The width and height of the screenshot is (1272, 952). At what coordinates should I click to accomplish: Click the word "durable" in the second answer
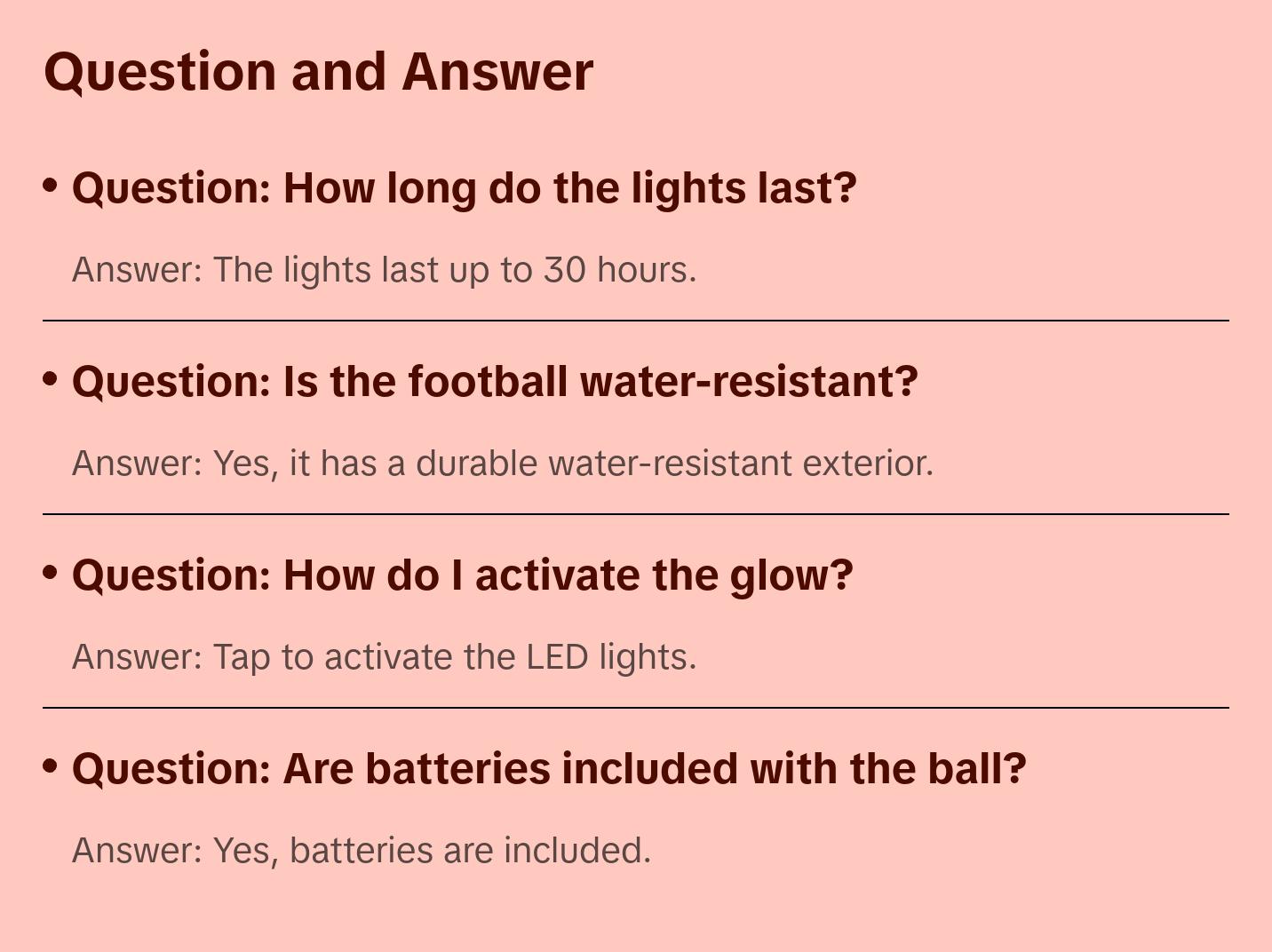[476, 464]
